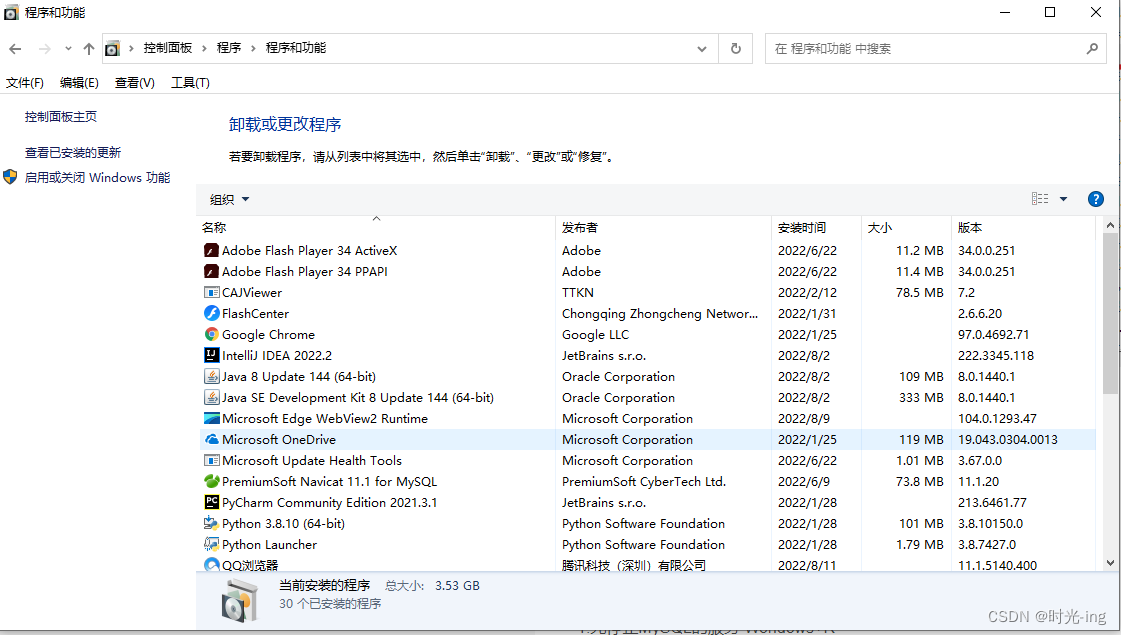Select the Google Chrome row name
The height and width of the screenshot is (635, 1121).
click(x=268, y=335)
